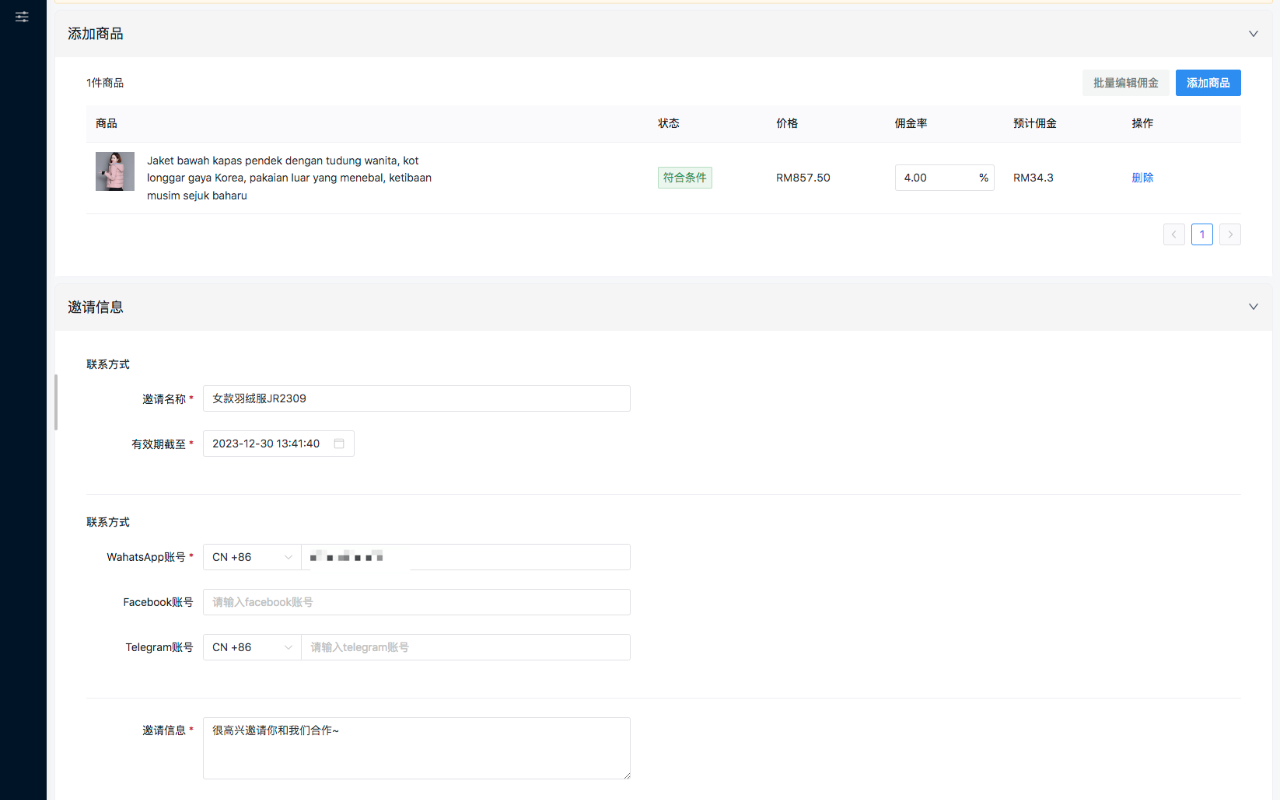
Task: Click the blue 添加商品 button
Action: pyautogui.click(x=1208, y=83)
